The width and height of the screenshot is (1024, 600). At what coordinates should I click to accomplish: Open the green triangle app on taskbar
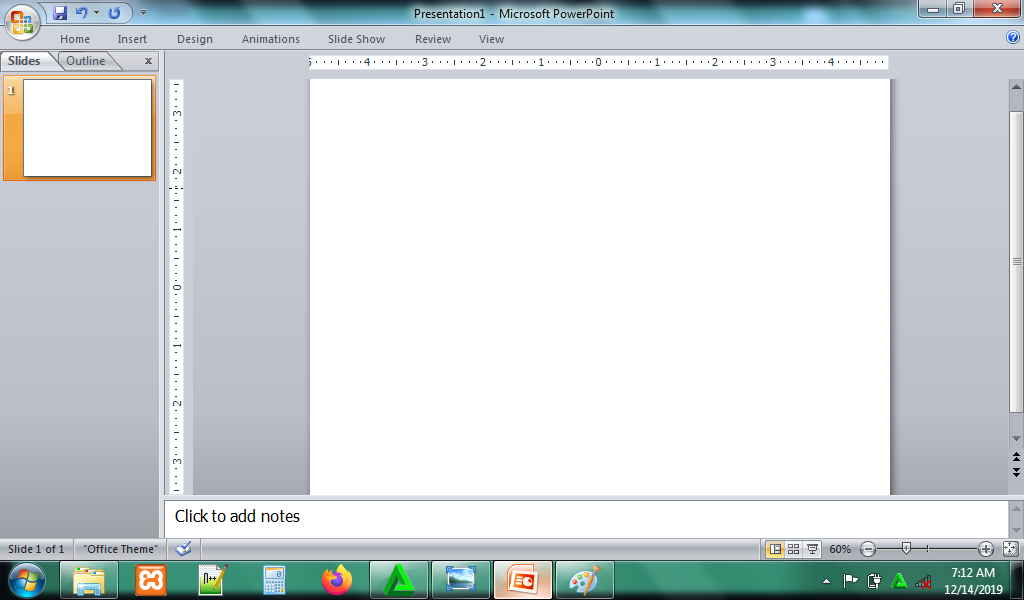tap(398, 580)
